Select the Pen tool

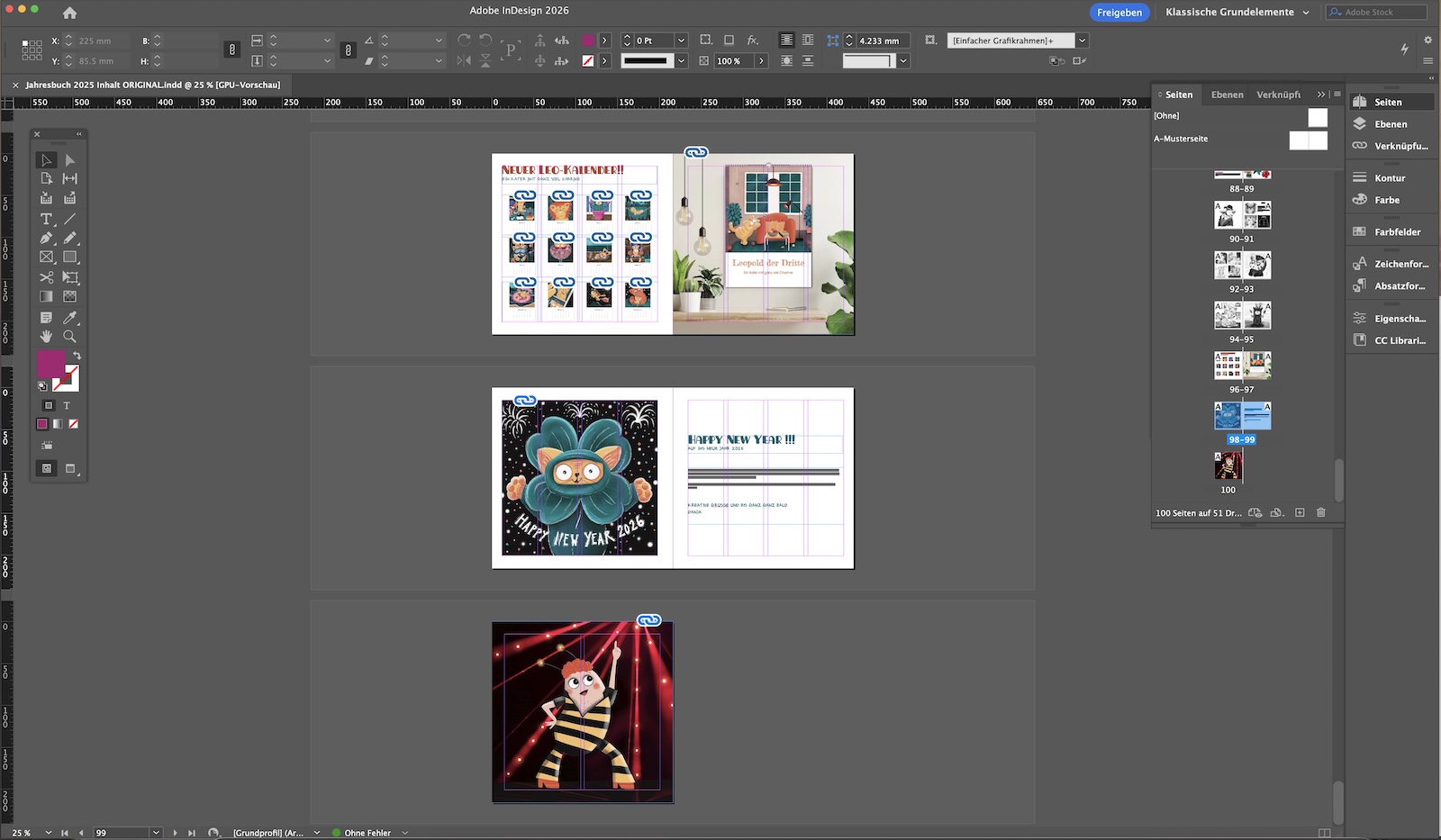click(46, 239)
